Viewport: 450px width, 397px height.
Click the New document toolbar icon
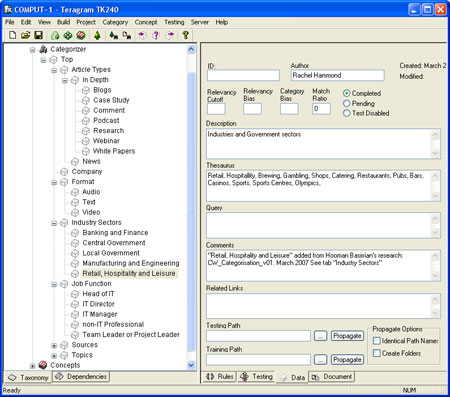pyautogui.click(x=12, y=35)
